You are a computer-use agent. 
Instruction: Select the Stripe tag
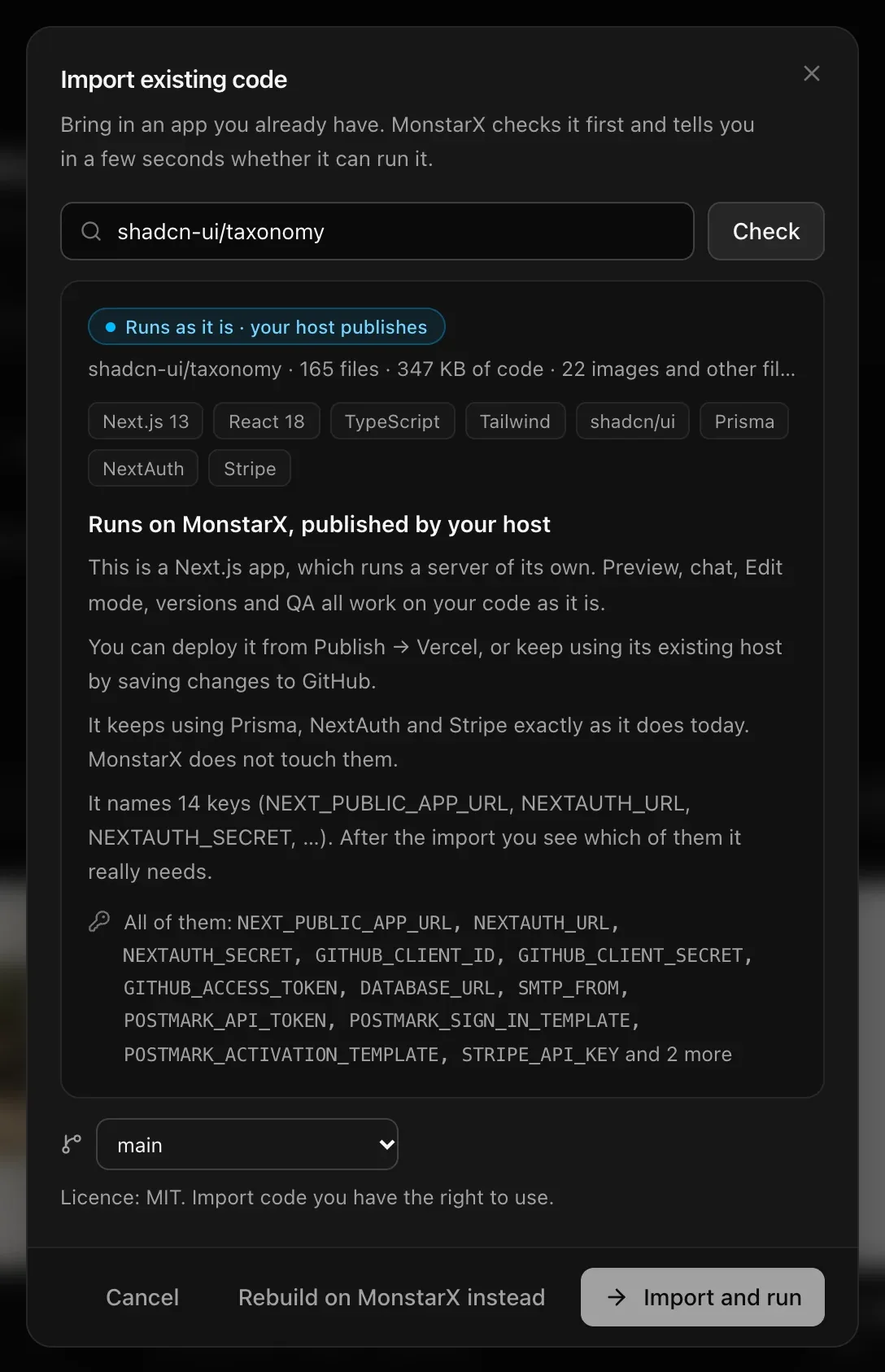pos(250,469)
